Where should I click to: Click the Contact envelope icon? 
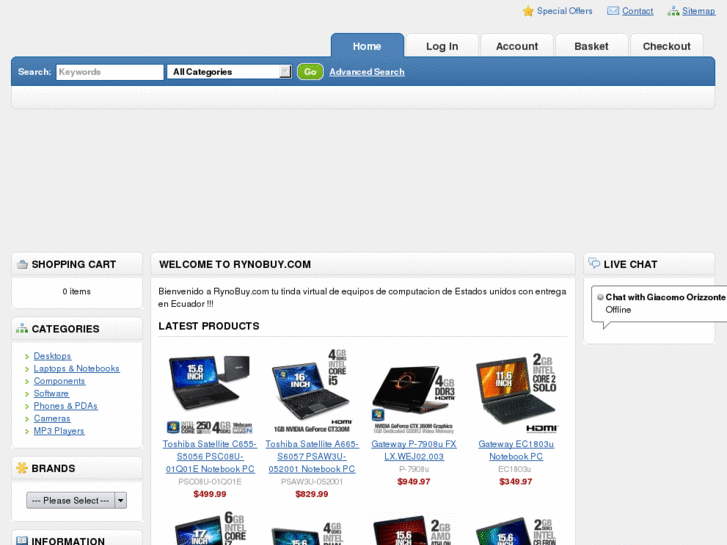click(613, 11)
